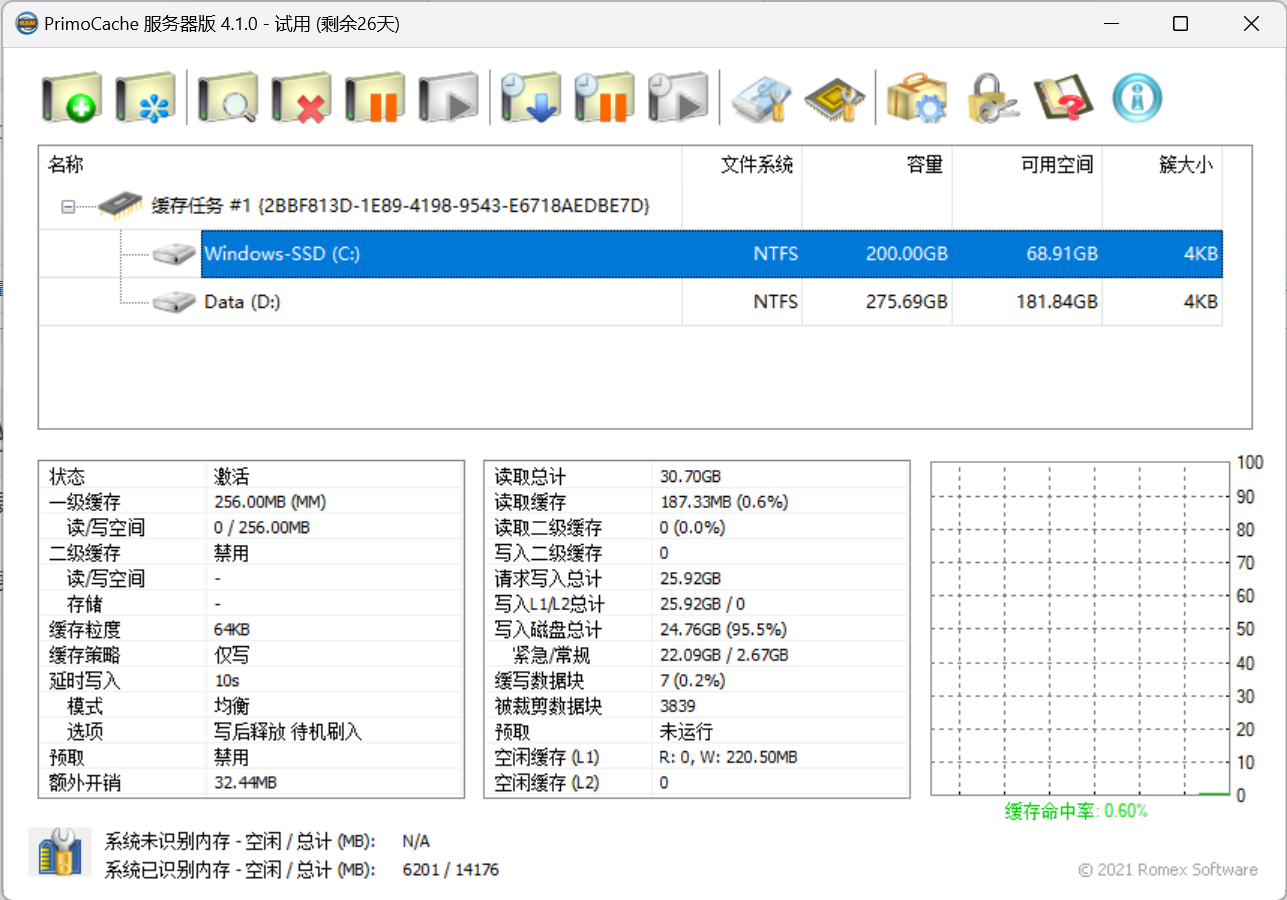Click the drive icon beside Data (D:)
The image size is (1287, 900).
pos(175,301)
